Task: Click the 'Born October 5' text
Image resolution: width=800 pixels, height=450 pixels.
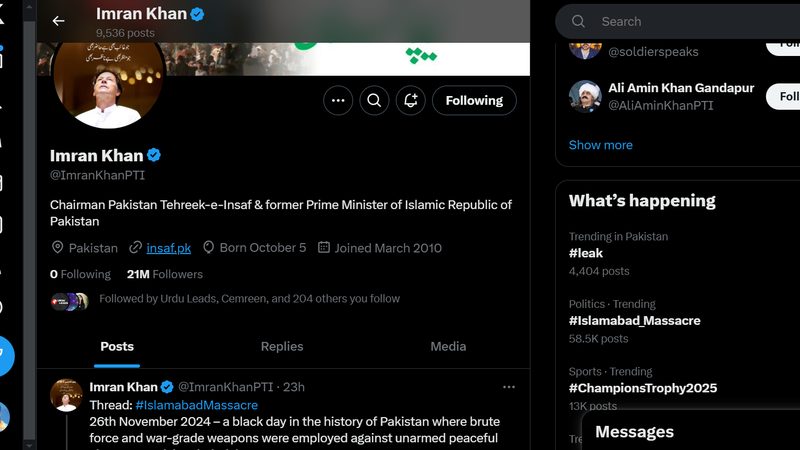Action: [x=263, y=248]
